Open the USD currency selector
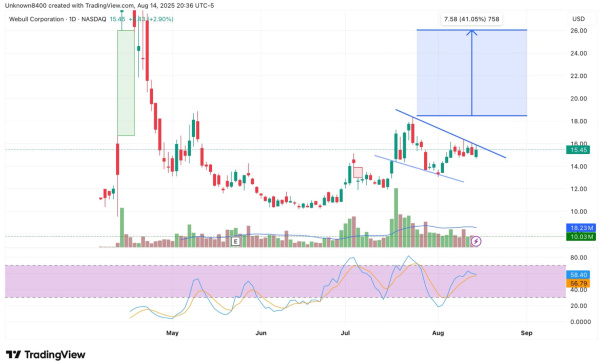 coord(578,19)
